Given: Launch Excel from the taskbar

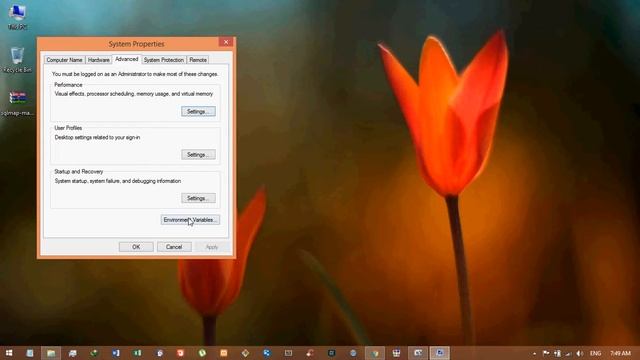Looking at the screenshot, I should click(138, 353).
